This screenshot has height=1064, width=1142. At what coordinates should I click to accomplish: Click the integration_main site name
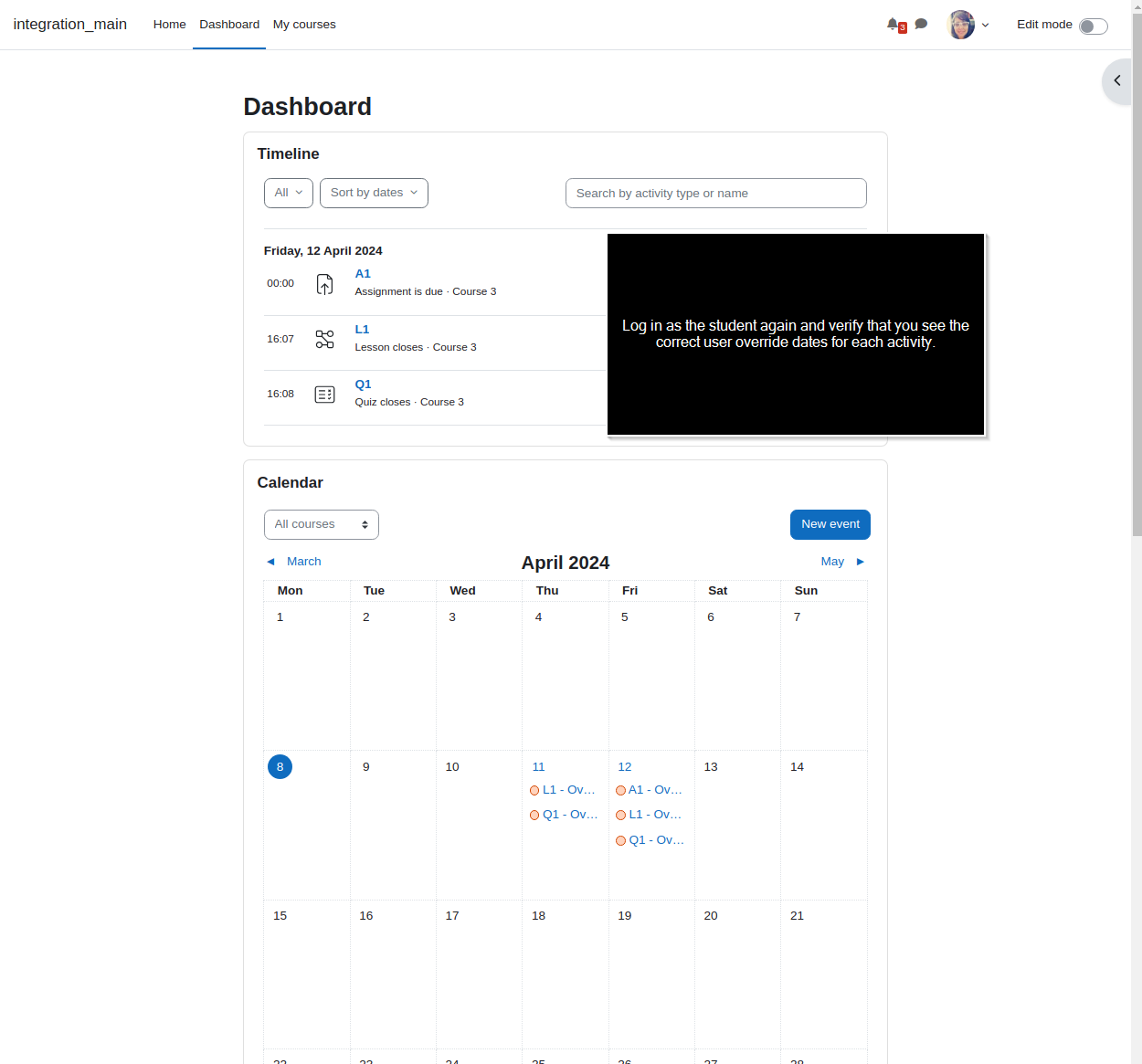click(70, 25)
